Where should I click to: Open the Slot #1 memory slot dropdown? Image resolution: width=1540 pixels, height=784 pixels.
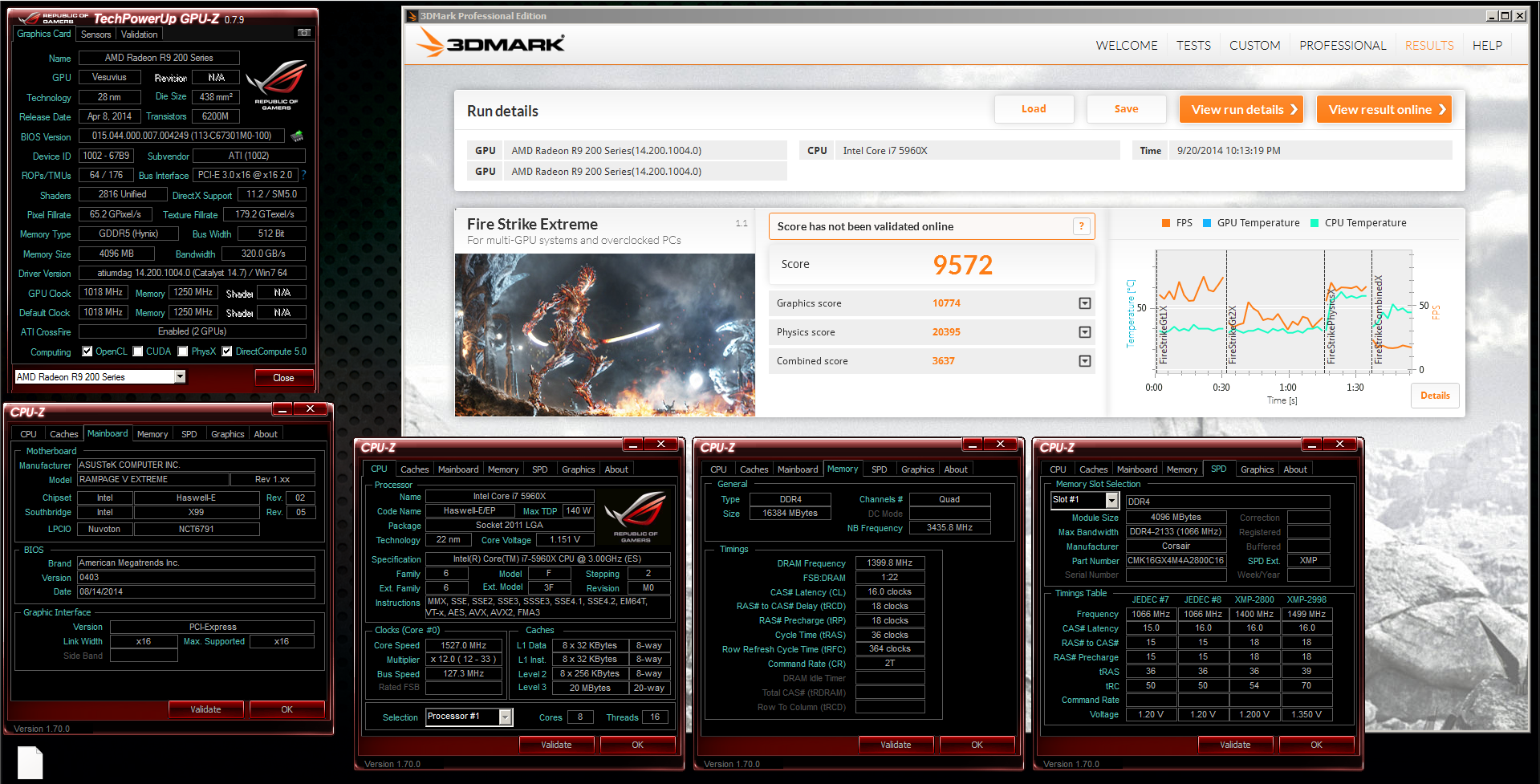point(1112,500)
